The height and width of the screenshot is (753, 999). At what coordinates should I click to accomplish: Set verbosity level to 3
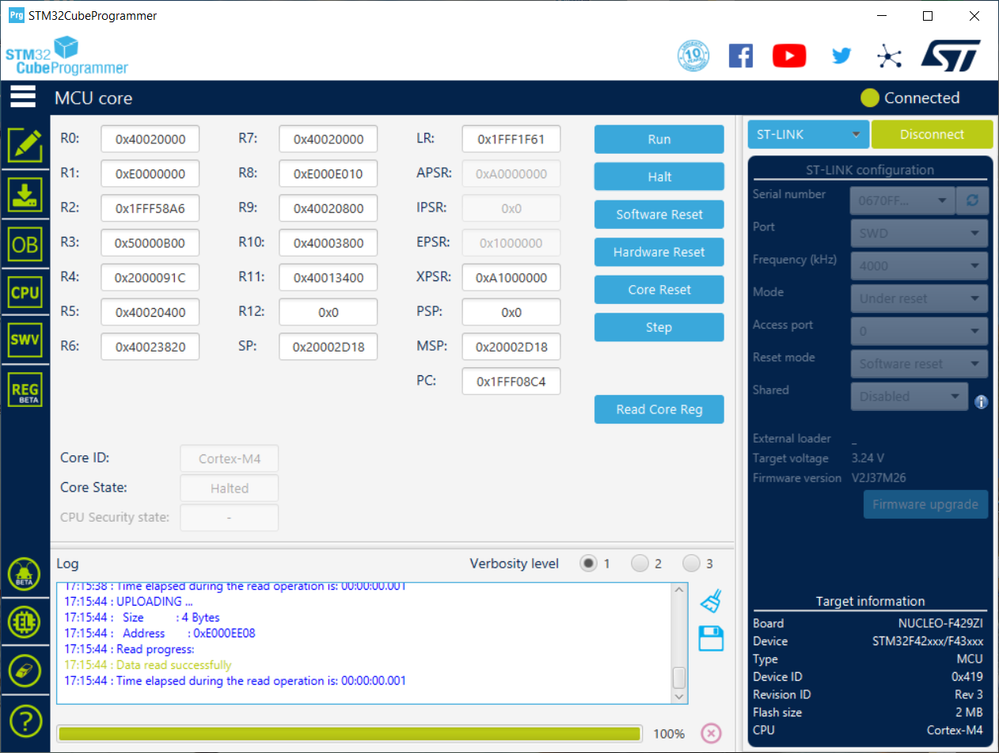pyautogui.click(x=691, y=563)
